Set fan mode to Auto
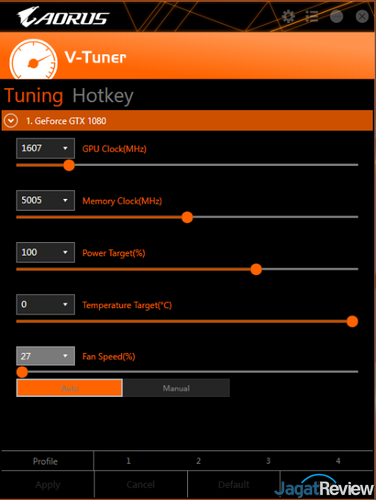Image resolution: width=376 pixels, height=500 pixels. (69, 388)
